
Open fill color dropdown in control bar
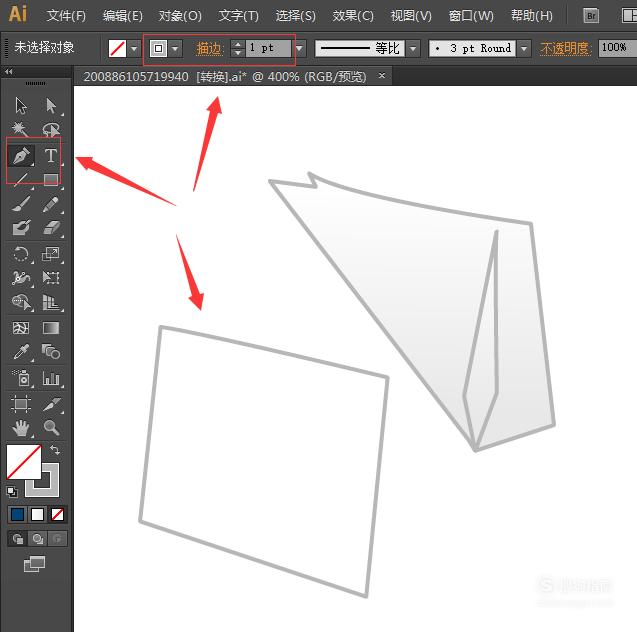[x=134, y=49]
